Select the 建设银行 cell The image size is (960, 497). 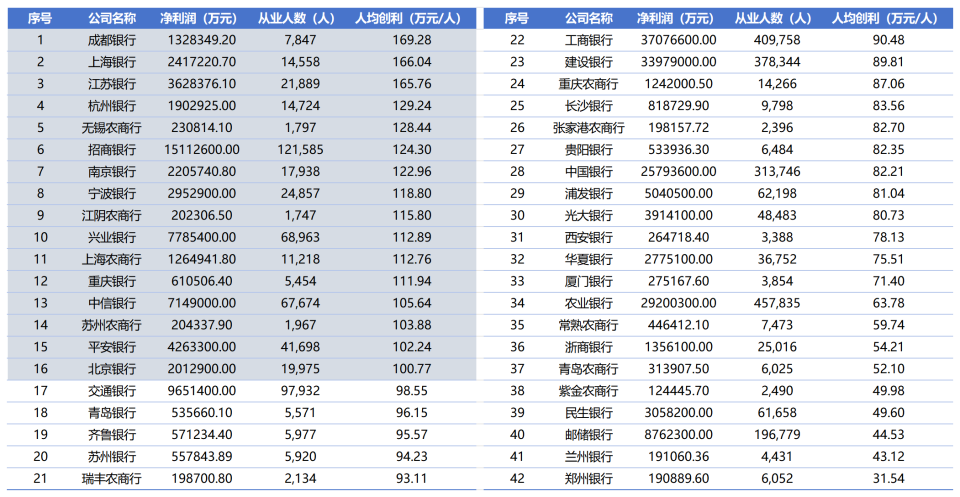tap(588, 62)
